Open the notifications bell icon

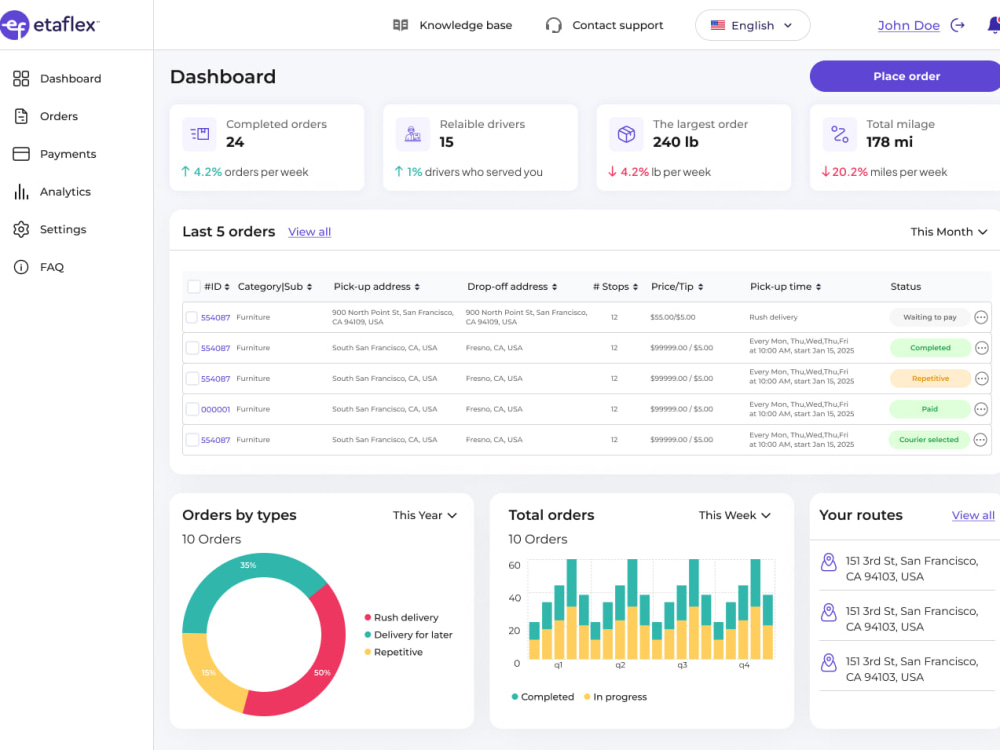993,25
